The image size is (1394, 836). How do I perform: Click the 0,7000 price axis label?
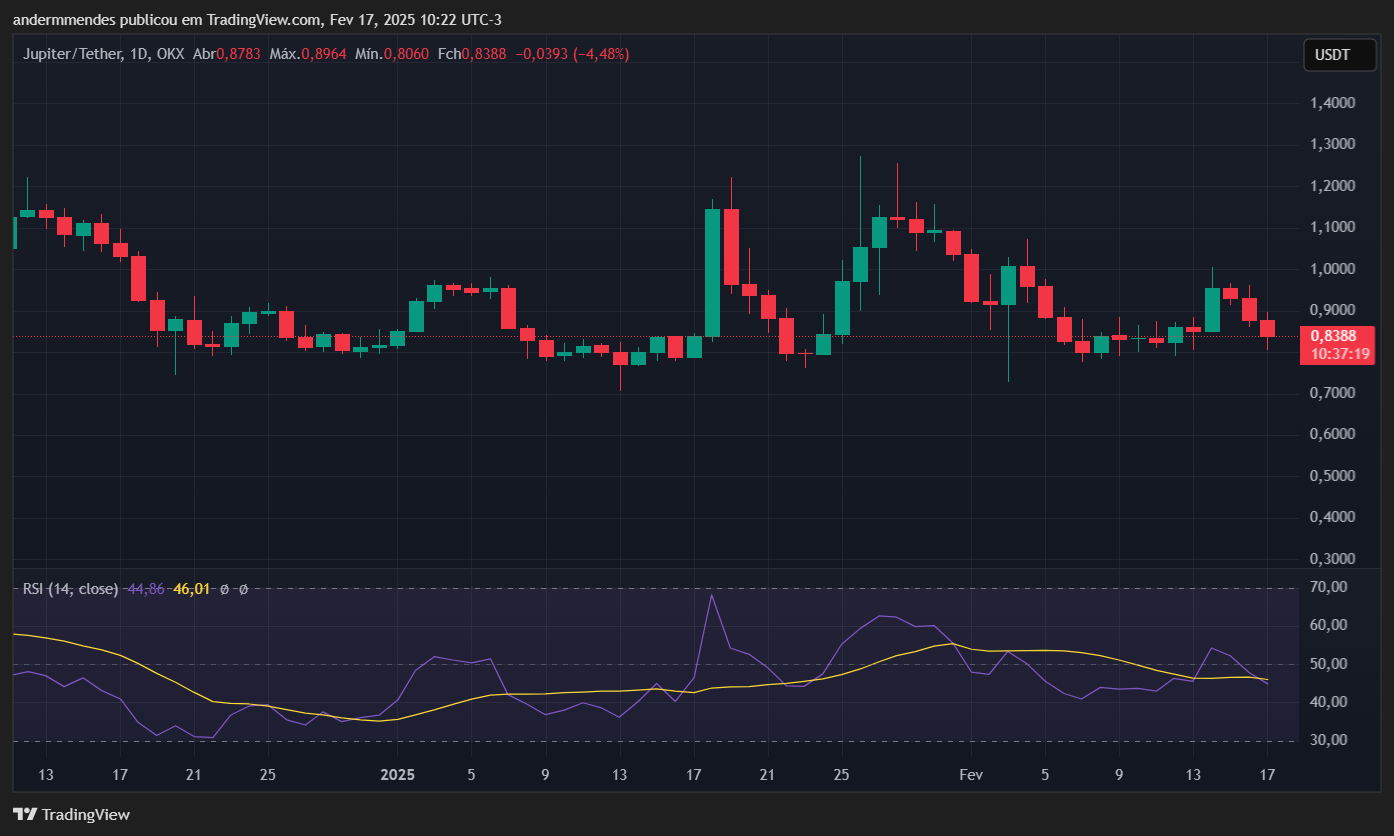[1334, 393]
